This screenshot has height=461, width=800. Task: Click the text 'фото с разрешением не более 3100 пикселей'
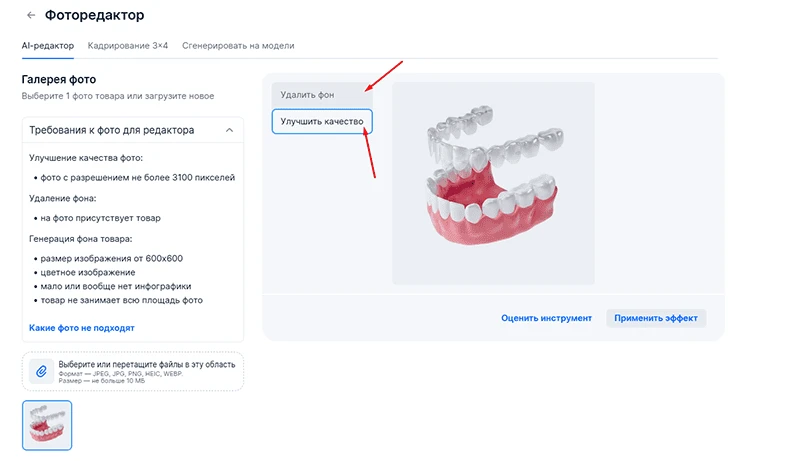pos(138,177)
